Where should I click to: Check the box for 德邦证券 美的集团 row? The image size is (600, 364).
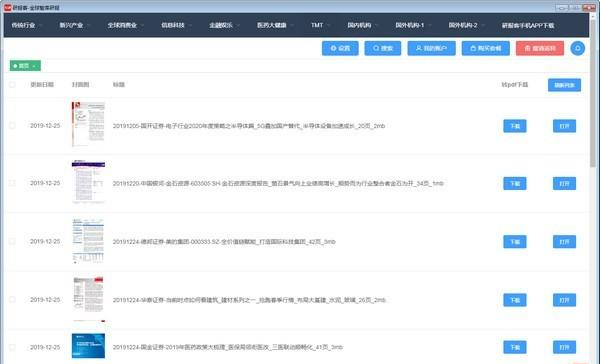coord(12,242)
